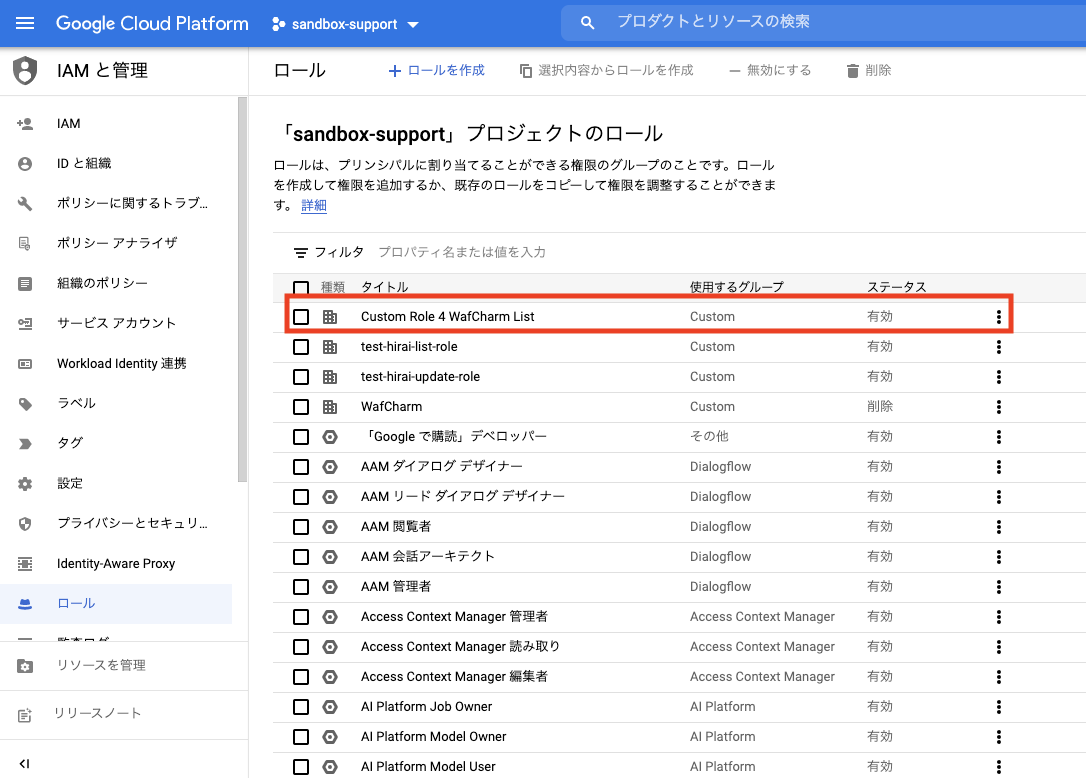Click the ID と組織 account icon
Image resolution: width=1086 pixels, height=778 pixels.
25,163
